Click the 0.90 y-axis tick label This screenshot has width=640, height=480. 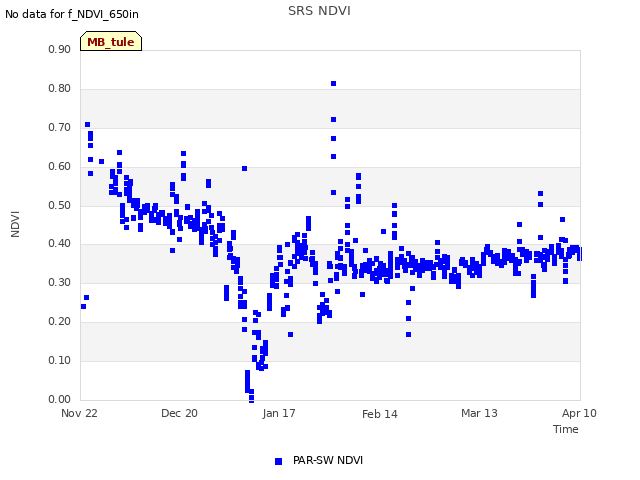[x=59, y=49]
